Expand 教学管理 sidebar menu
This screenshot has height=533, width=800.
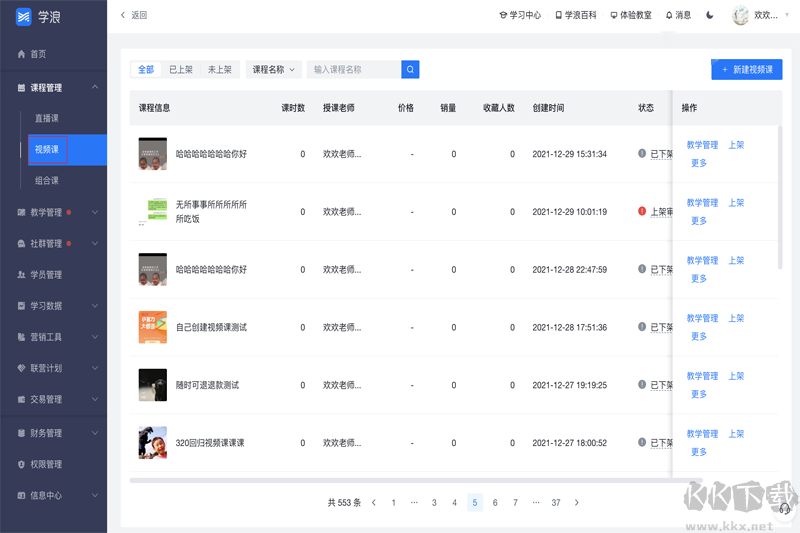pyautogui.click(x=53, y=212)
